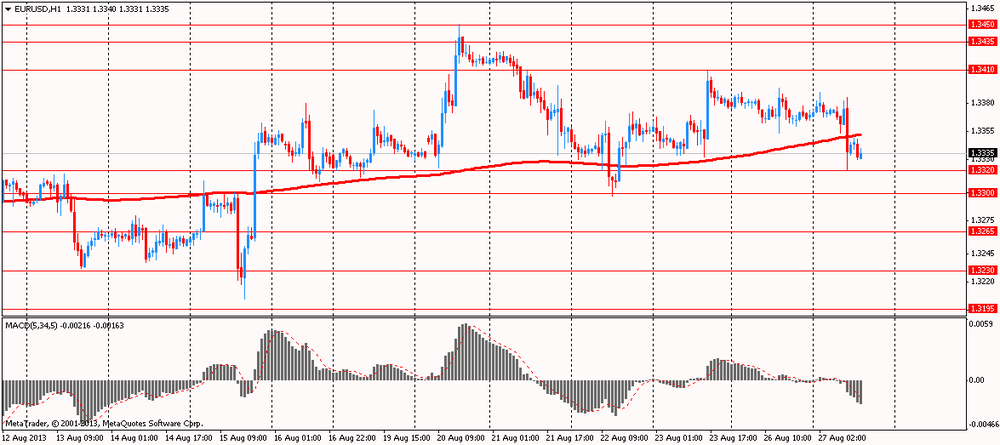This screenshot has width=1000, height=445.
Task: Click the EURUSD,H1 chart title text
Action: 37,10
